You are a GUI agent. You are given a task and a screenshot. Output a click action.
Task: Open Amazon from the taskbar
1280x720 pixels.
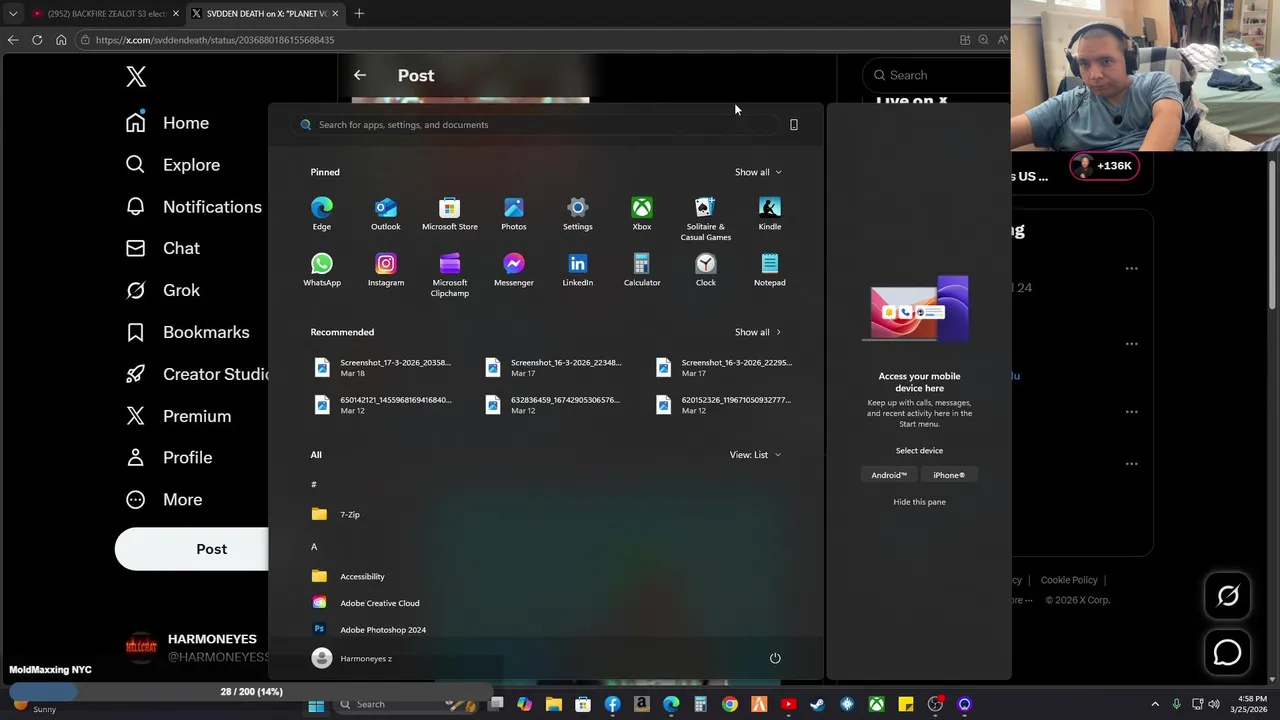(x=642, y=705)
